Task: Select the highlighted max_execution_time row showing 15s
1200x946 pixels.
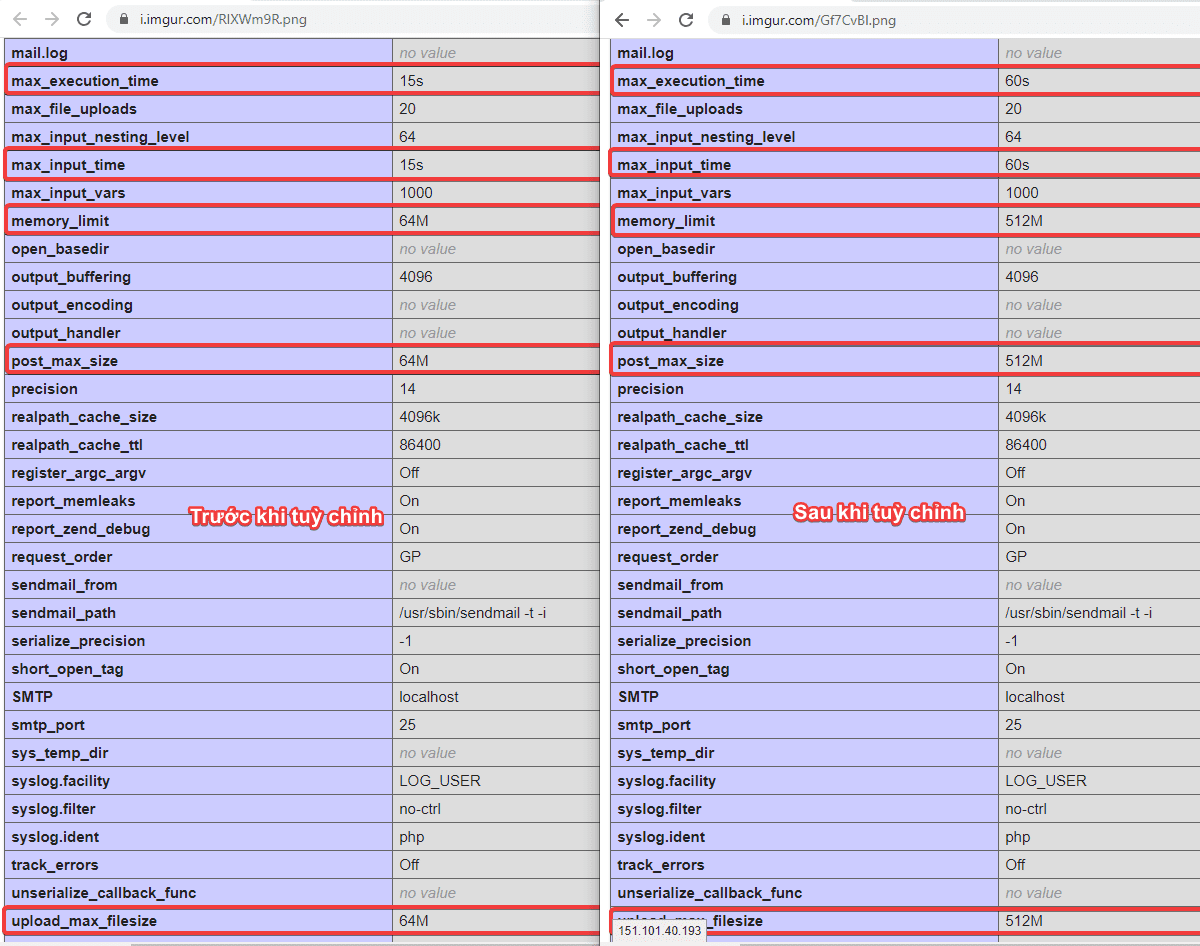Action: 200,80
